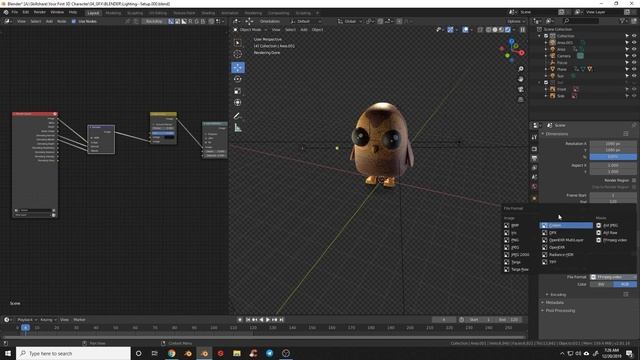Jump to the timeline end frame button
The width and height of the screenshot is (640, 360).
282,320
